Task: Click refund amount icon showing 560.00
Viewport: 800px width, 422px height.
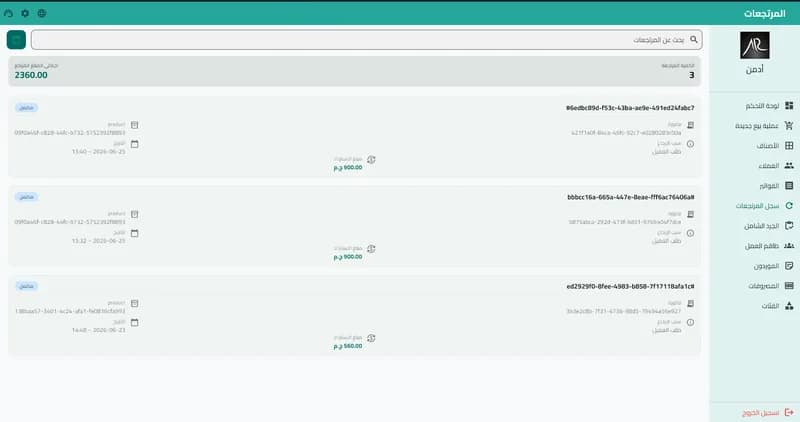Action: click(x=371, y=338)
